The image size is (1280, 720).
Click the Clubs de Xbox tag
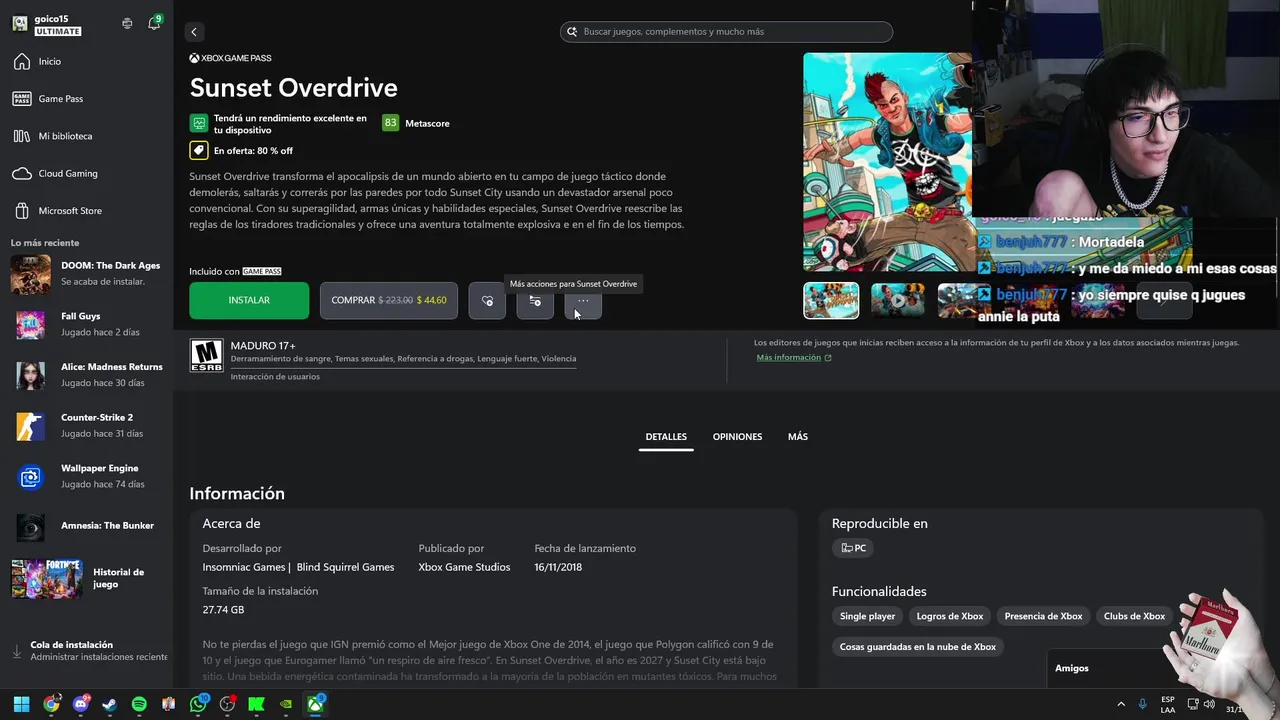(1134, 616)
